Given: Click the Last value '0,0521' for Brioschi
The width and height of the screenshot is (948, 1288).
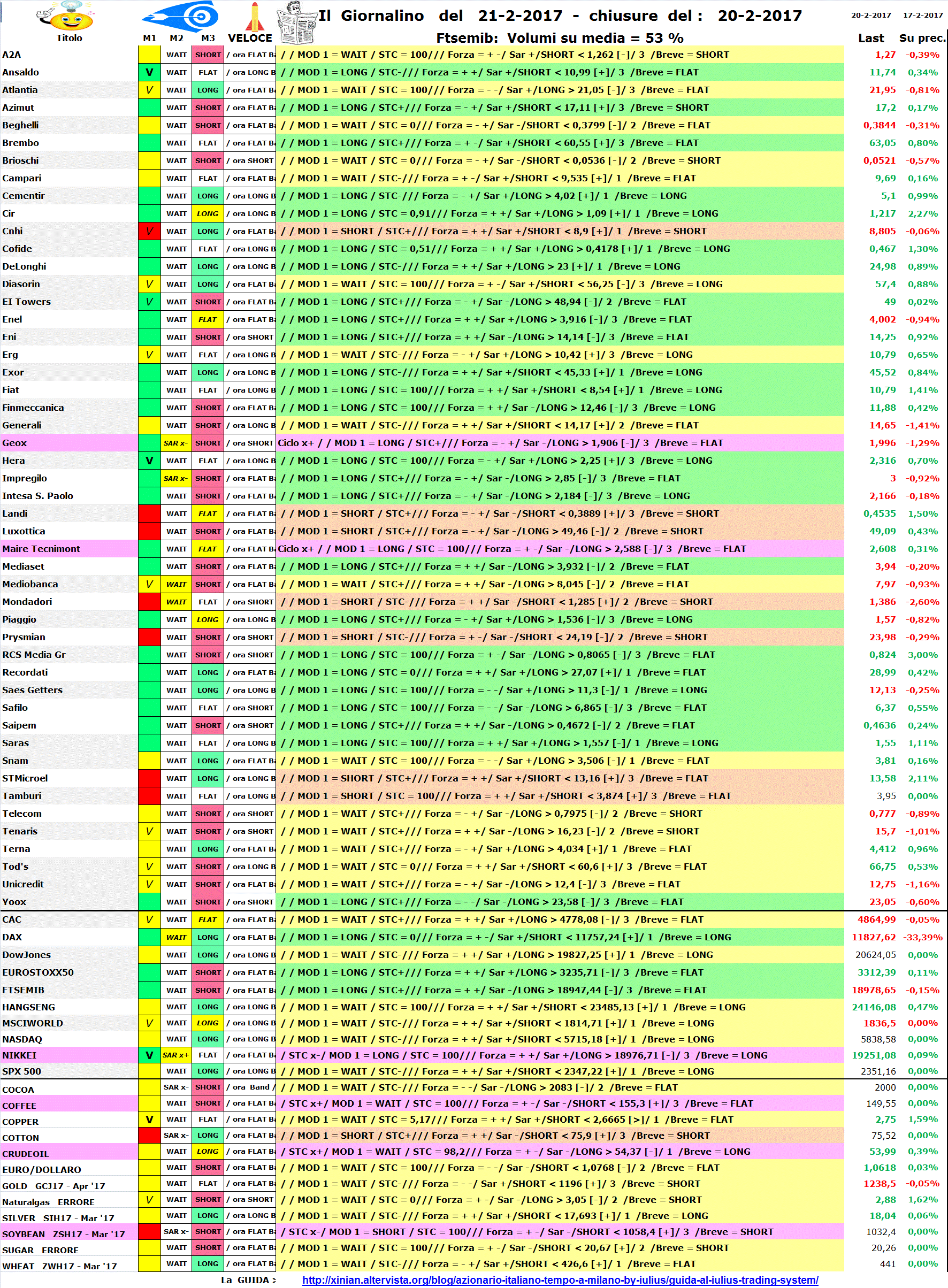Looking at the screenshot, I should [879, 160].
